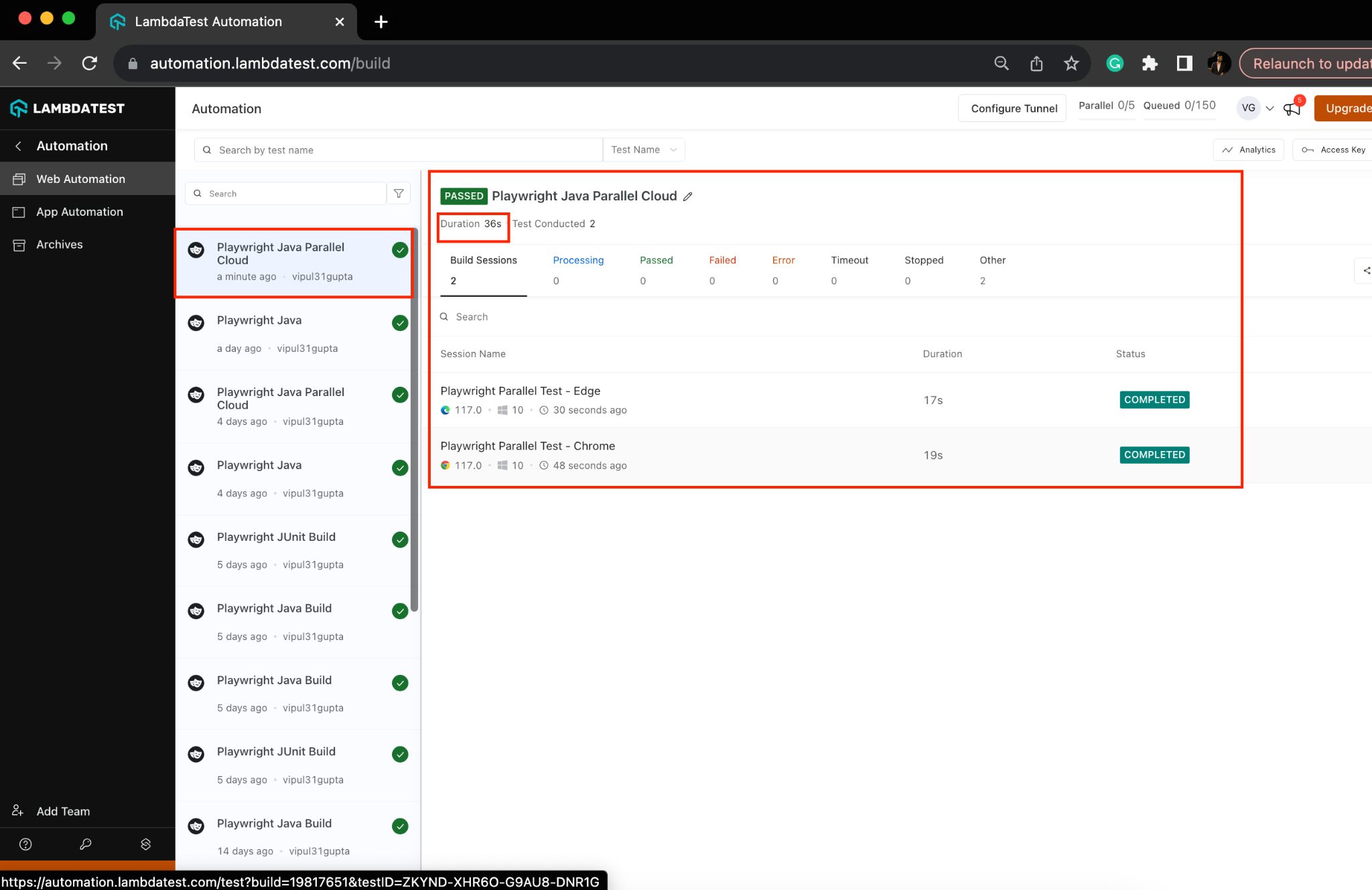Click the LambdaTest logo in sidebar
Image resolution: width=1372 pixels, height=890 pixels.
point(67,108)
